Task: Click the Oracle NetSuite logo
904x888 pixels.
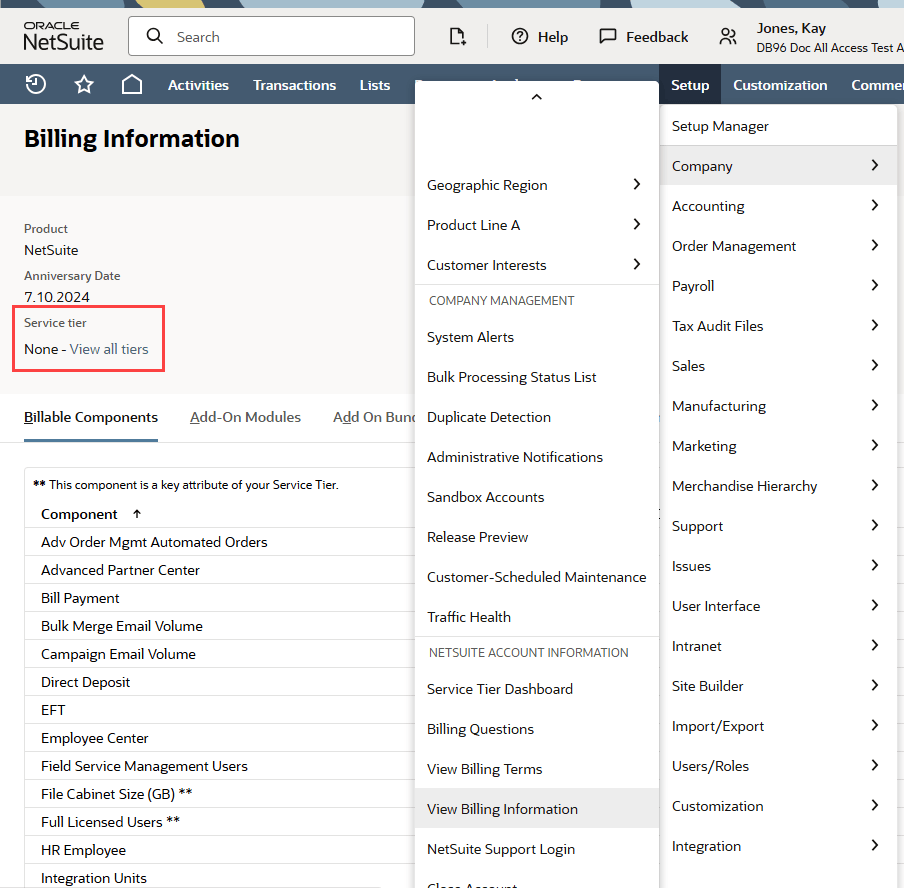Action: point(63,36)
